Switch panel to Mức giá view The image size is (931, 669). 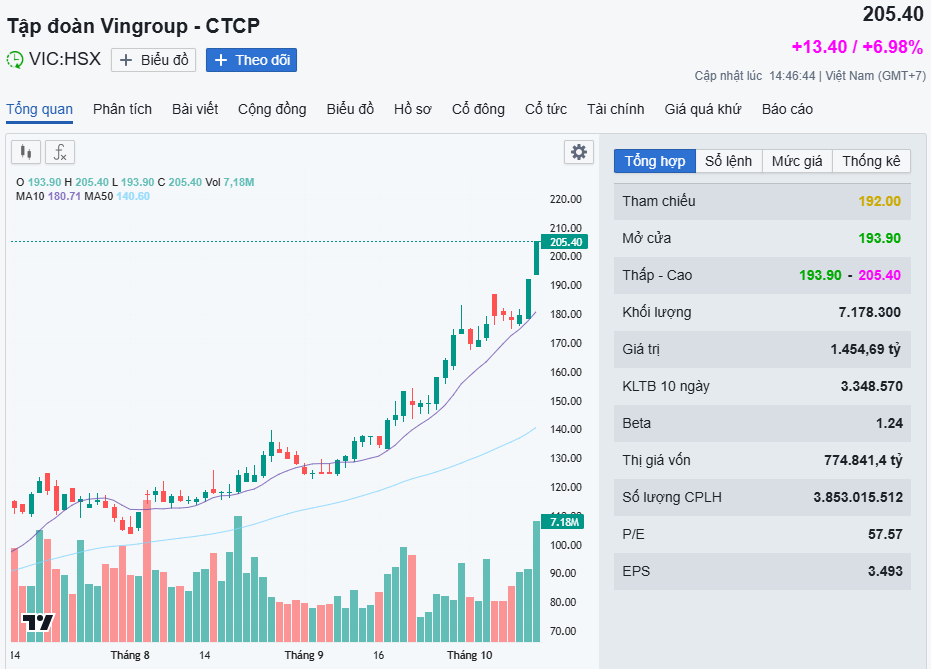coord(797,161)
